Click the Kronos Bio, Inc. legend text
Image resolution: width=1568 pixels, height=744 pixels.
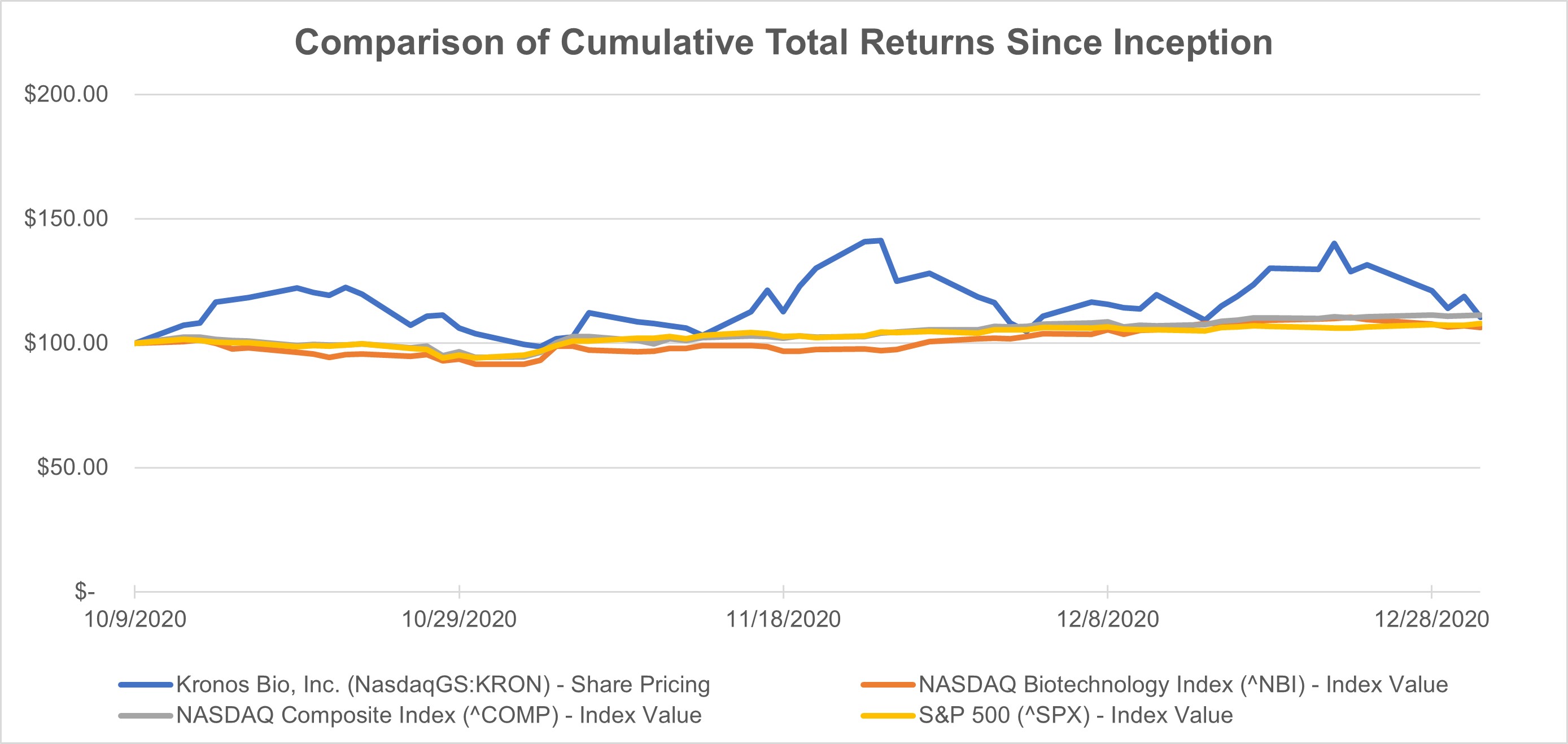point(443,685)
